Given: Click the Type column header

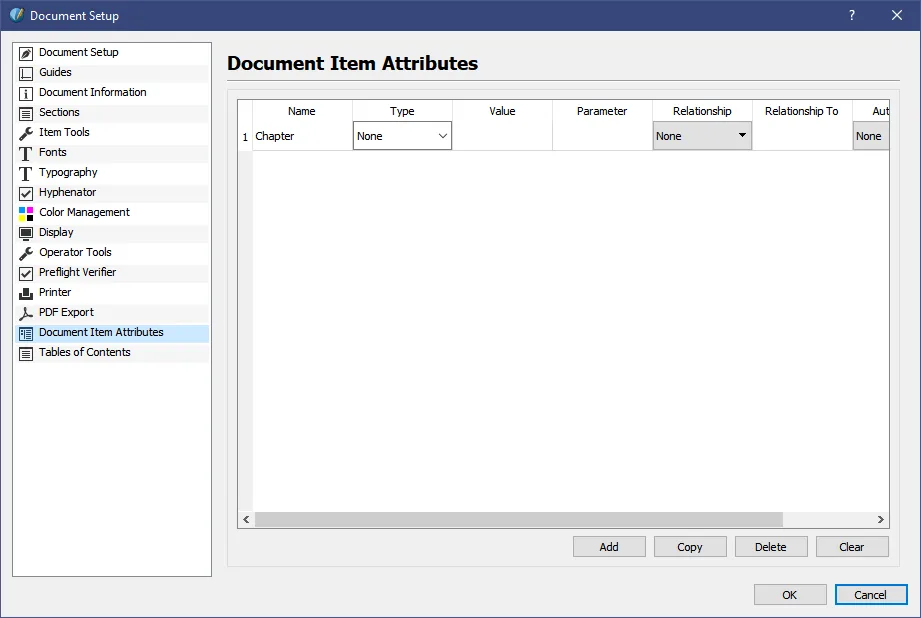Looking at the screenshot, I should (x=402, y=111).
